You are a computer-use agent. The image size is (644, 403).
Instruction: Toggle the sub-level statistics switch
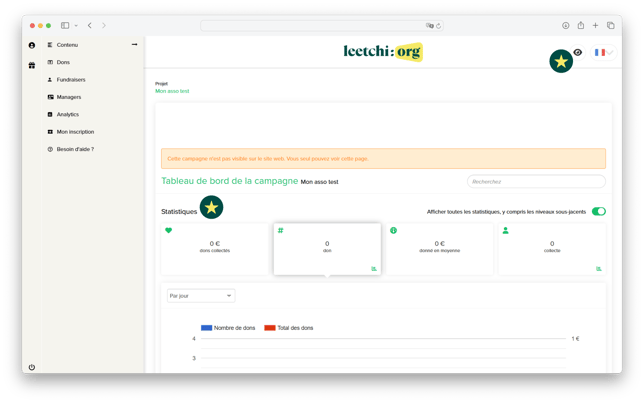[598, 212]
